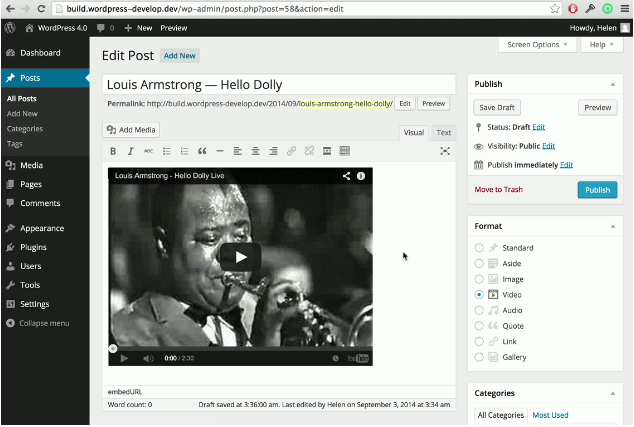The image size is (634, 427).
Task: Click the video progress bar scrubber
Action: point(112,348)
